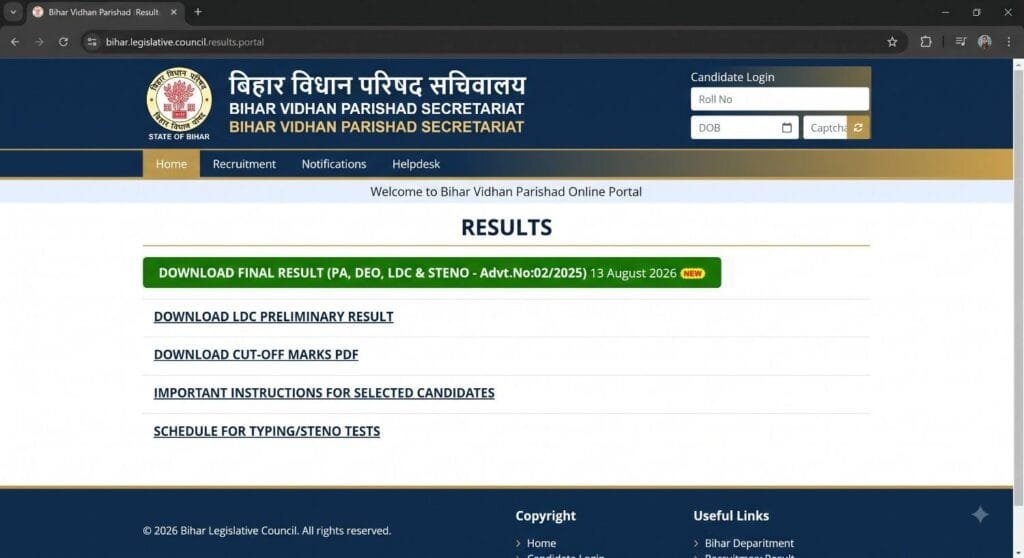Click the address bar URL text
This screenshot has height=558, width=1024.
(x=185, y=42)
